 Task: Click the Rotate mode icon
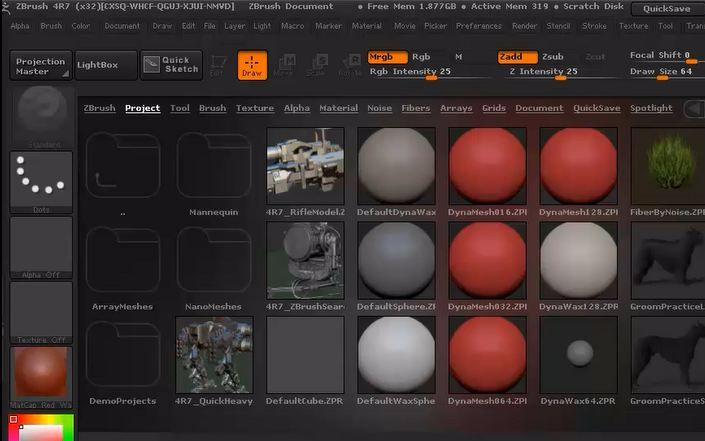pyautogui.click(x=350, y=65)
